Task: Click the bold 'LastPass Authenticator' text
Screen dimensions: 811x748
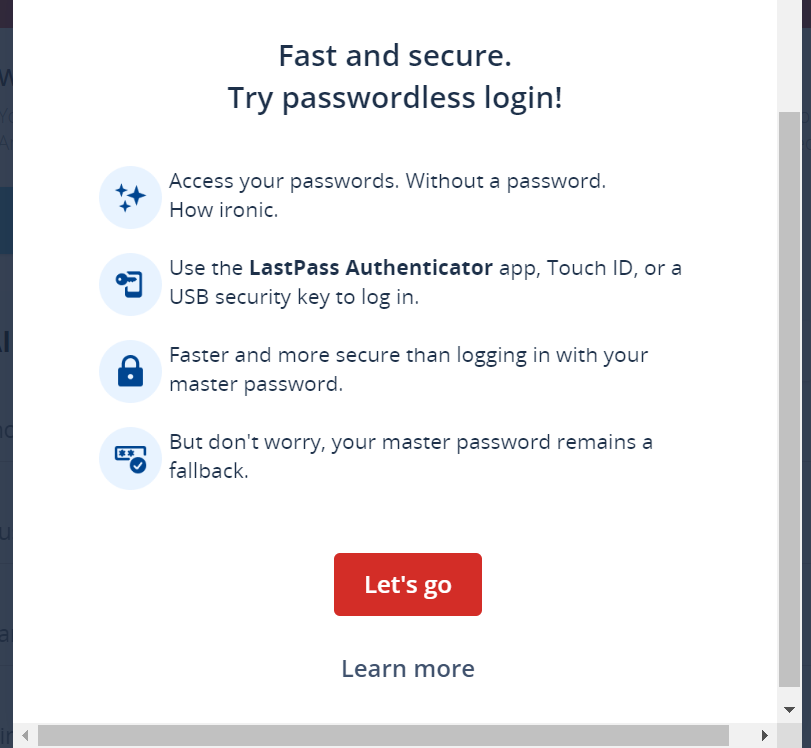Action: click(370, 268)
